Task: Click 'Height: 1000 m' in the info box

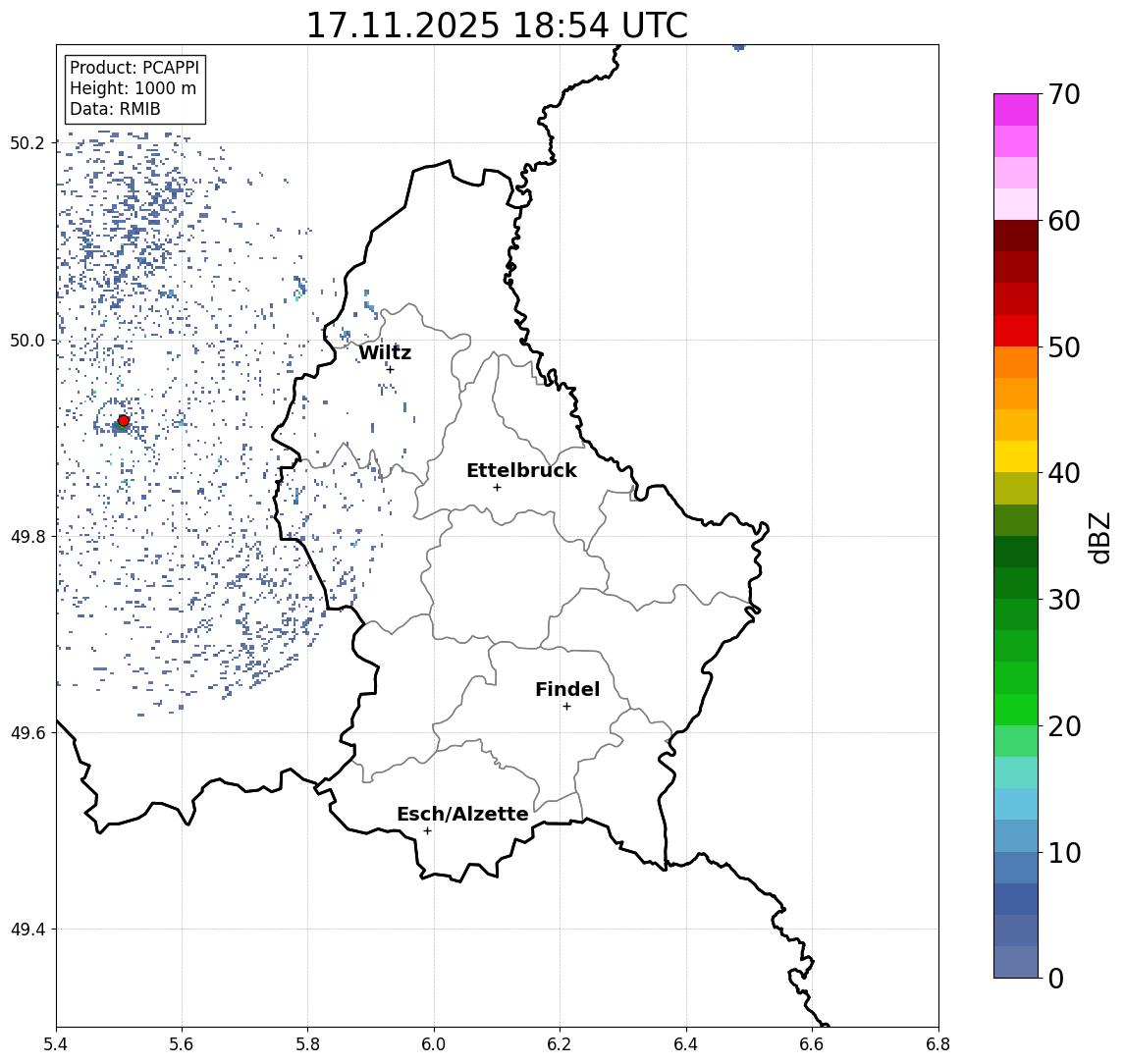Action: point(133,88)
